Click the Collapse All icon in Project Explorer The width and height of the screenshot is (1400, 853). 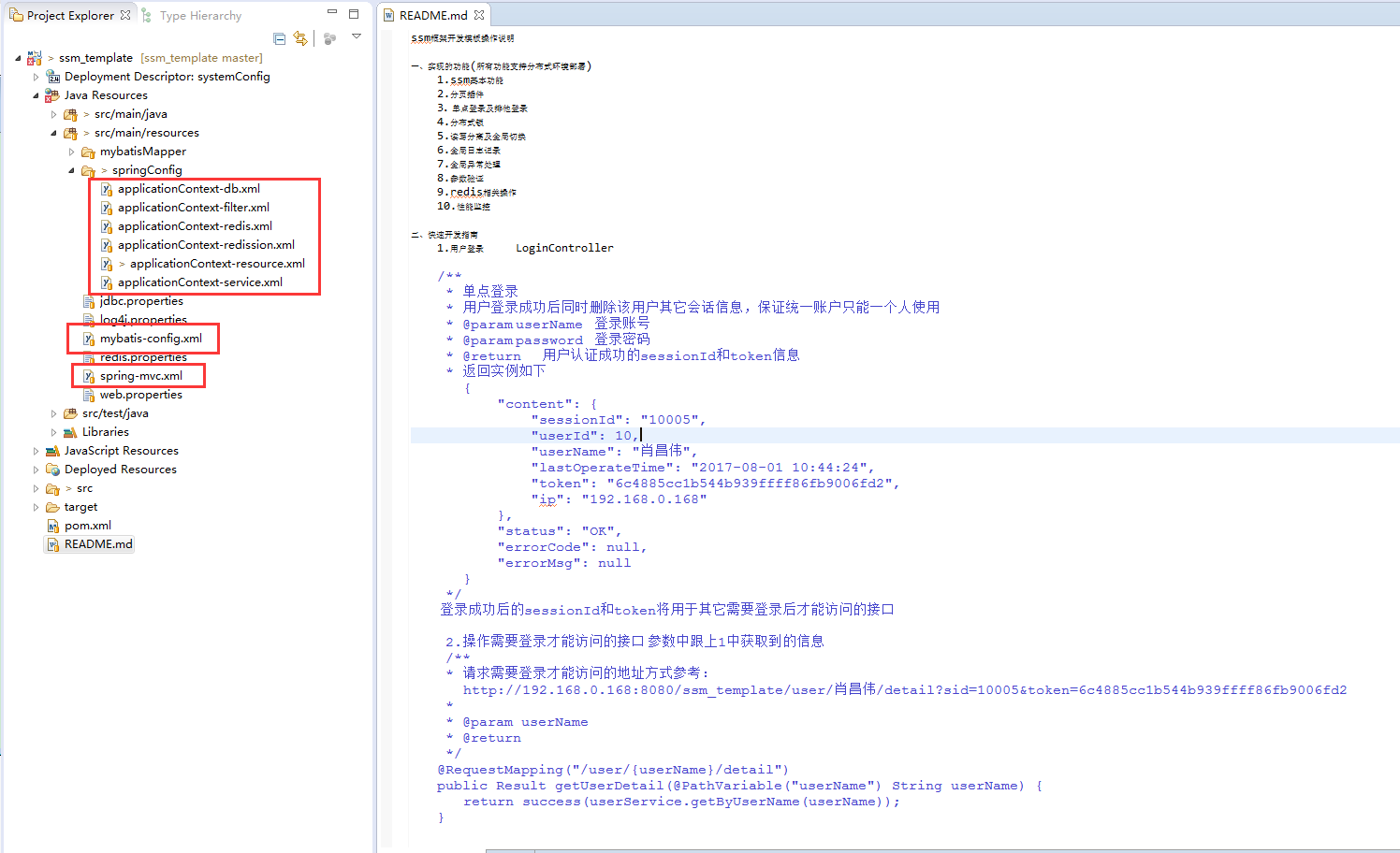click(x=279, y=38)
